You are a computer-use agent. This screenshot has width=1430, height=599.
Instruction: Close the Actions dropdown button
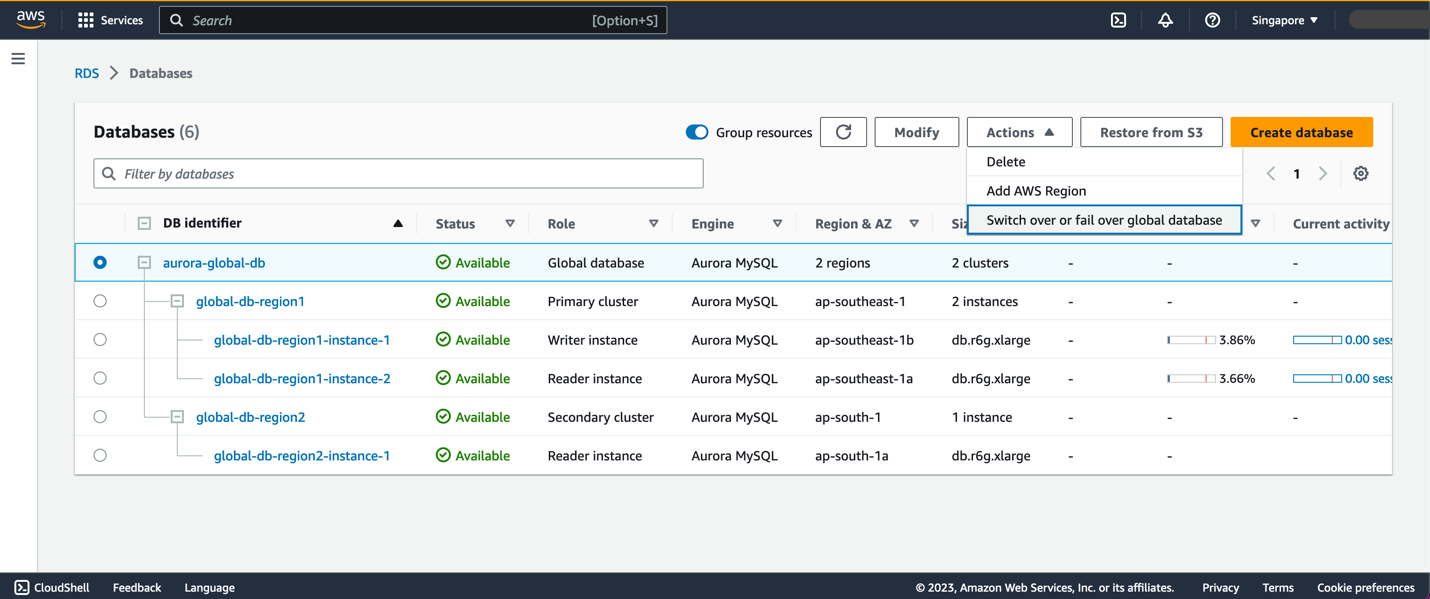1019,132
